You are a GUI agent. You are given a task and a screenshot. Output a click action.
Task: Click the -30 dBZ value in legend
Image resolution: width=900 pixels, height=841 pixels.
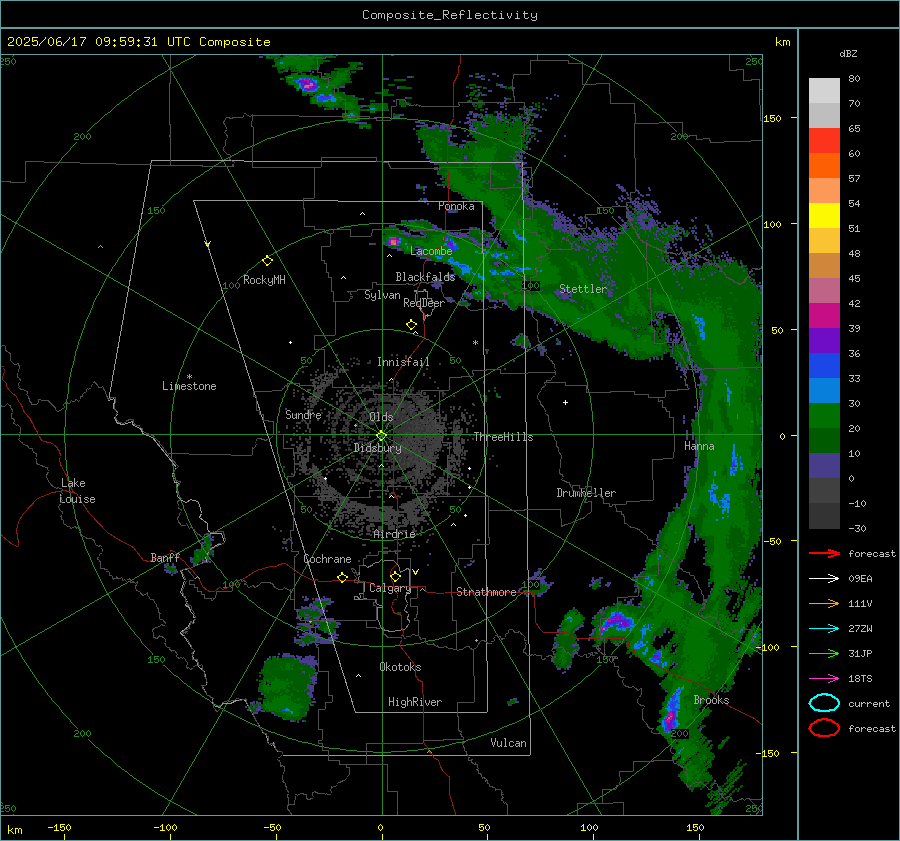tap(857, 528)
